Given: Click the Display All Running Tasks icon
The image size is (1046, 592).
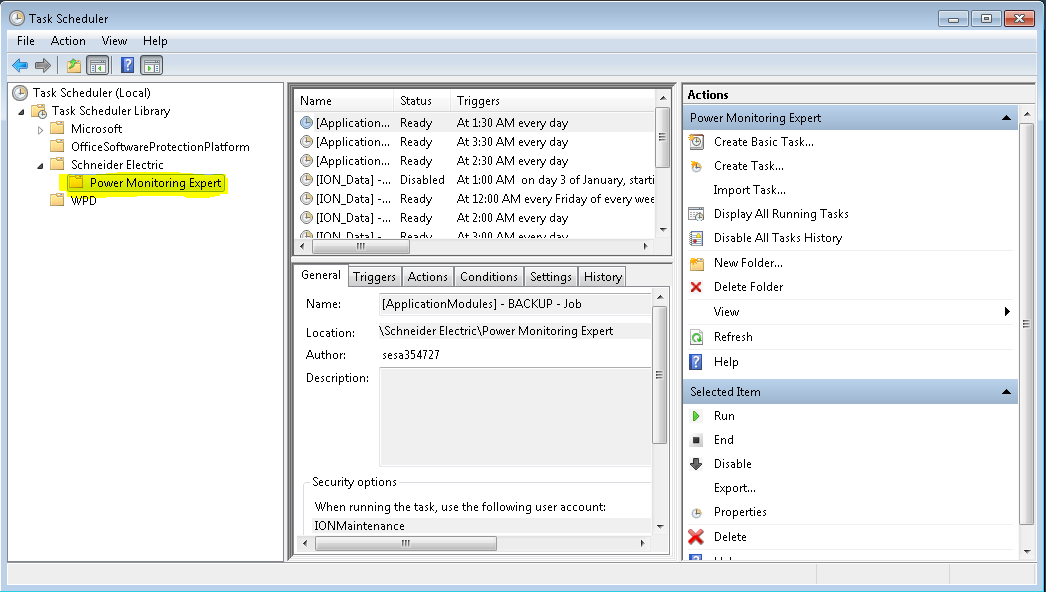Looking at the screenshot, I should 696,214.
